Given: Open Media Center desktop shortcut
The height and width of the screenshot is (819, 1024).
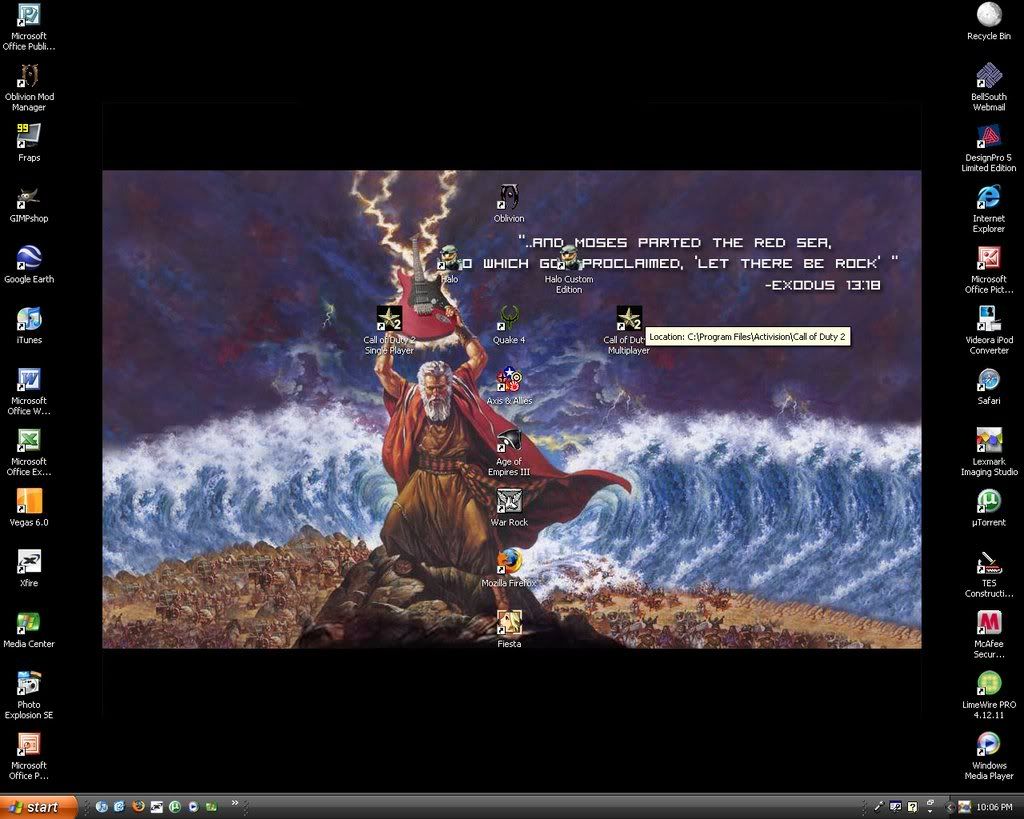Looking at the screenshot, I should tap(29, 629).
